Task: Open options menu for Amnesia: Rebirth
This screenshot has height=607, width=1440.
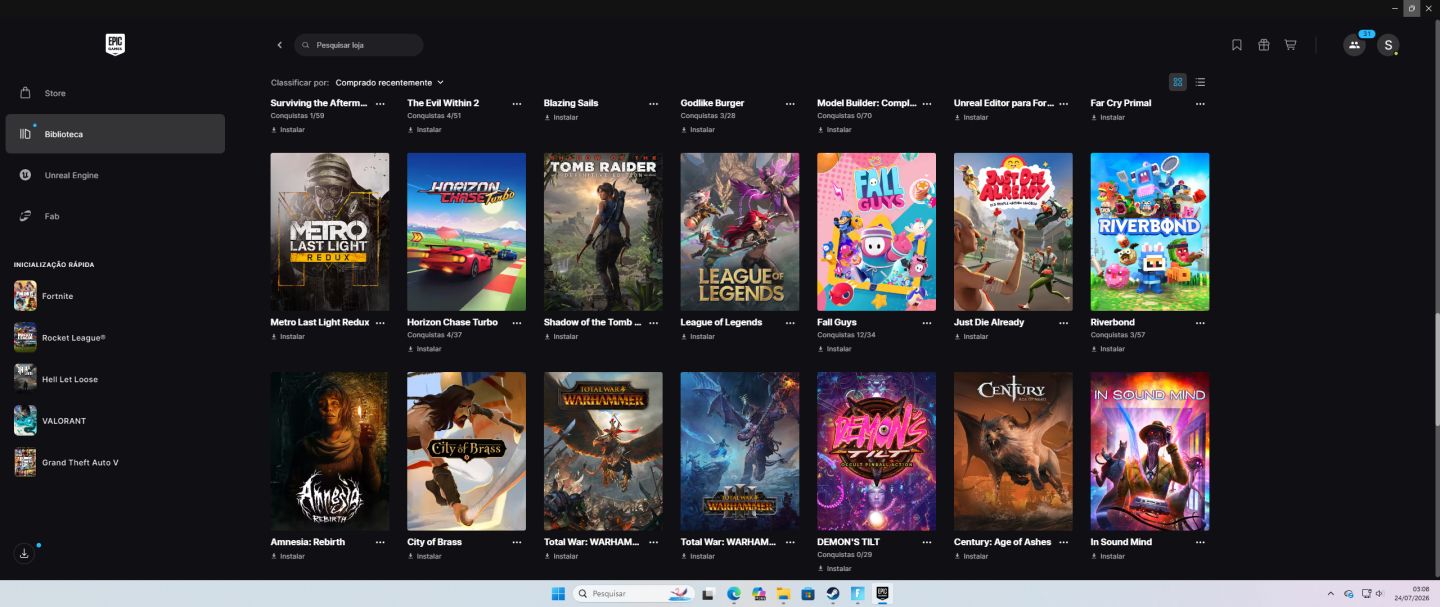Action: click(x=380, y=542)
